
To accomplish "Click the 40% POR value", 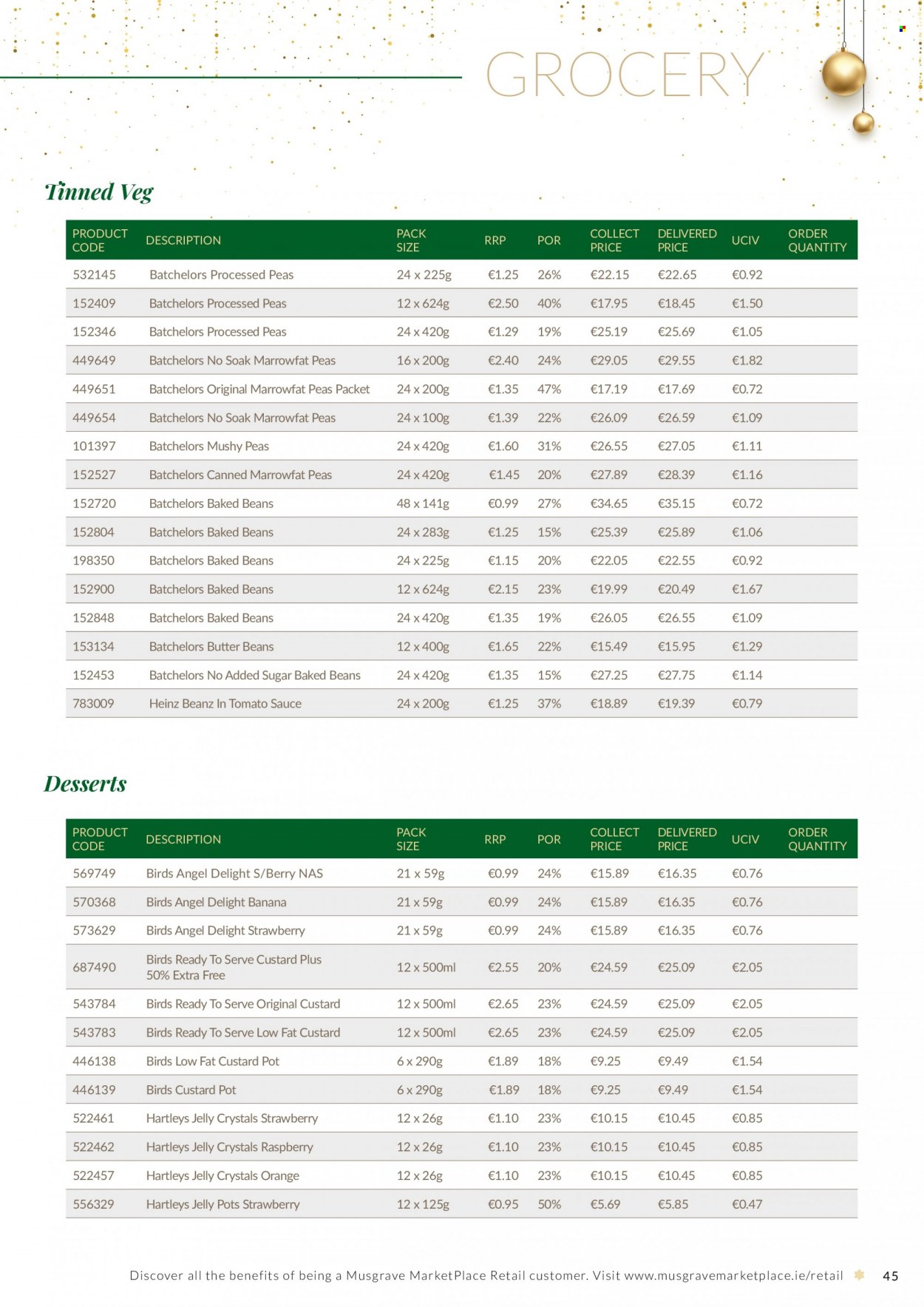I will pyautogui.click(x=549, y=304).
